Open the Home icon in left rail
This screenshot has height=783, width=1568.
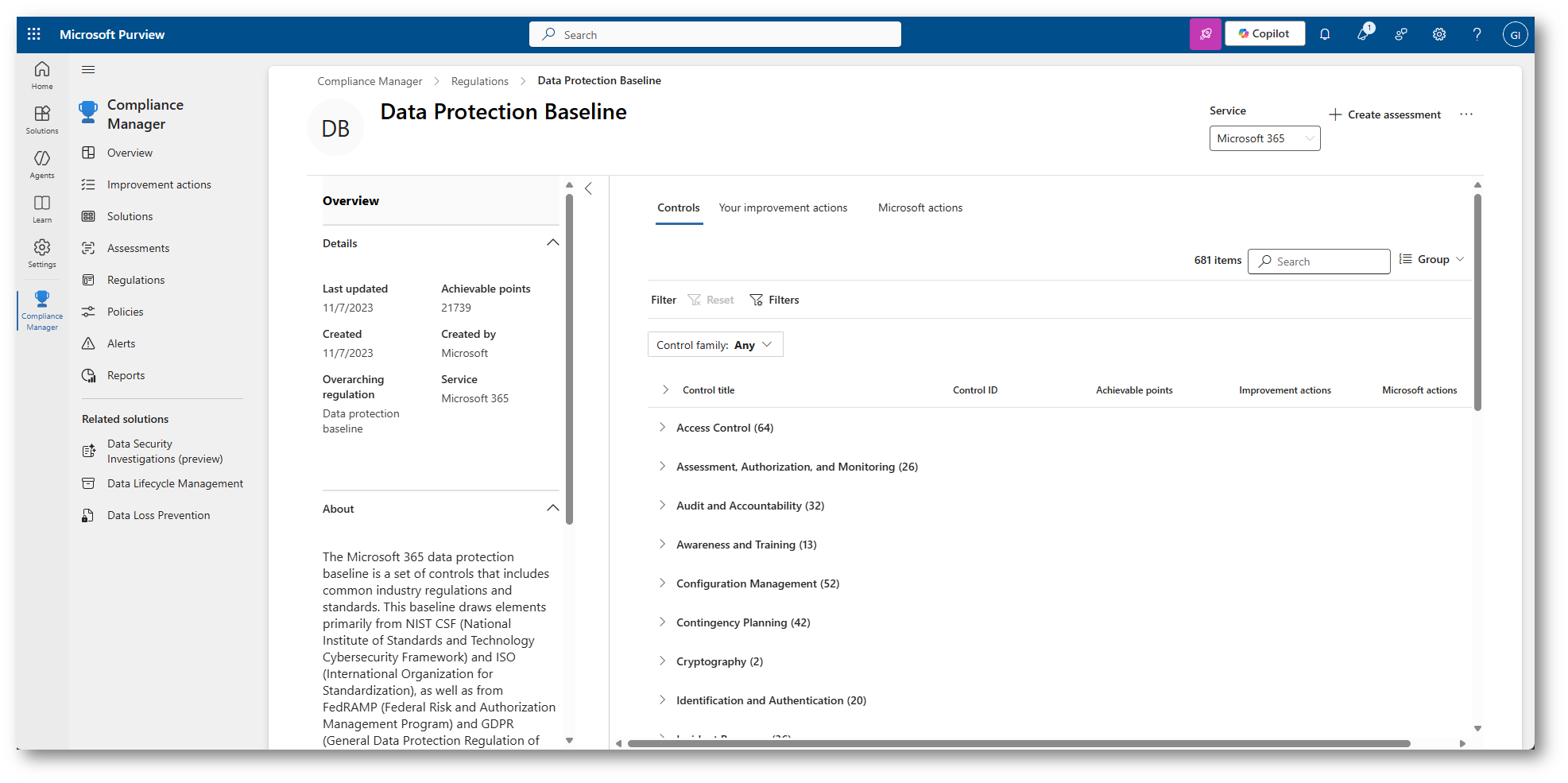click(42, 75)
